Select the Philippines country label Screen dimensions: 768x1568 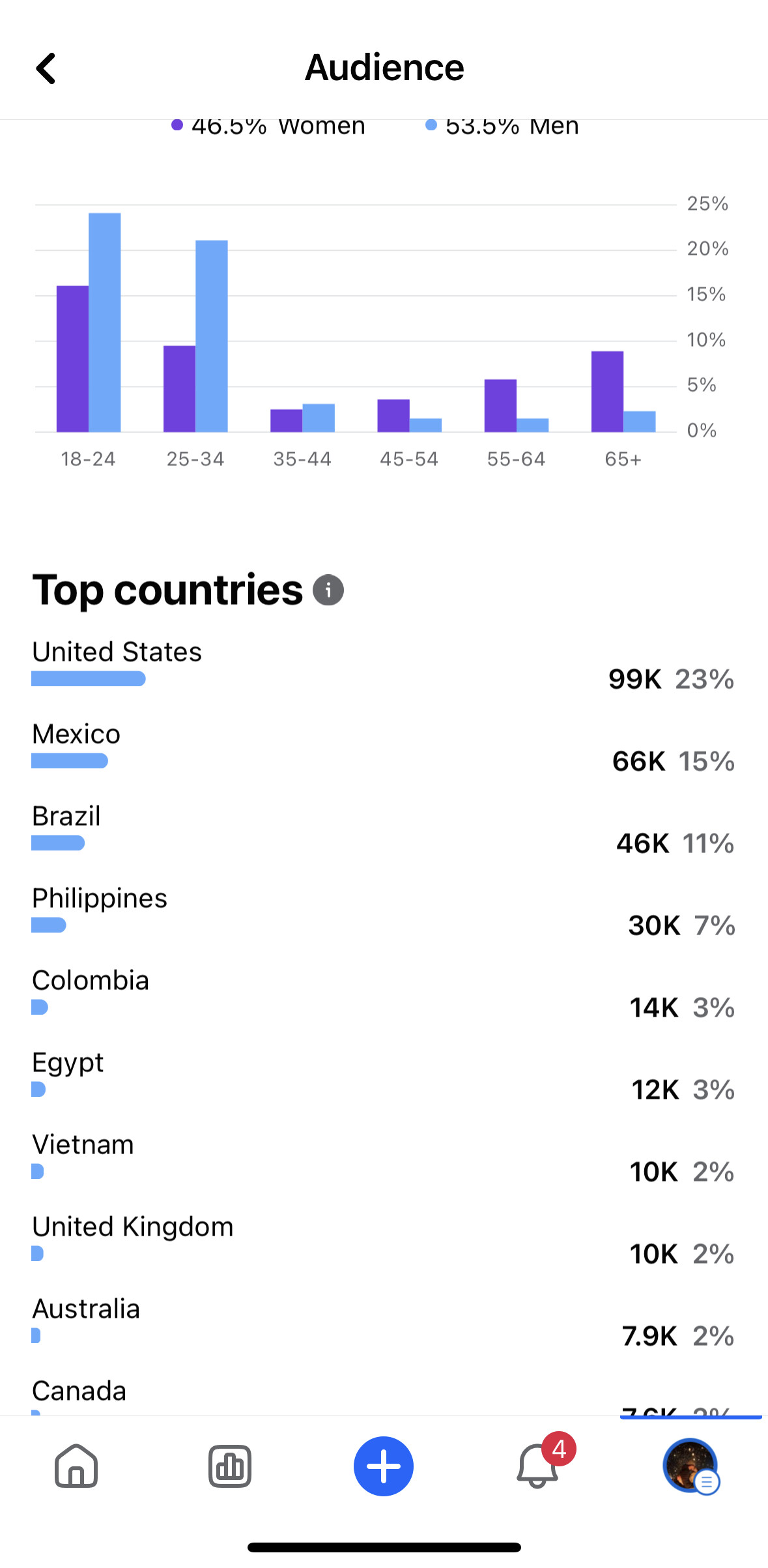(100, 899)
